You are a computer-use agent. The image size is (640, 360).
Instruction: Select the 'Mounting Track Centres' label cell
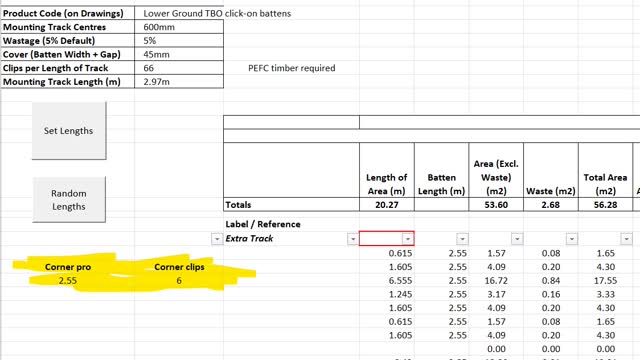click(x=68, y=27)
